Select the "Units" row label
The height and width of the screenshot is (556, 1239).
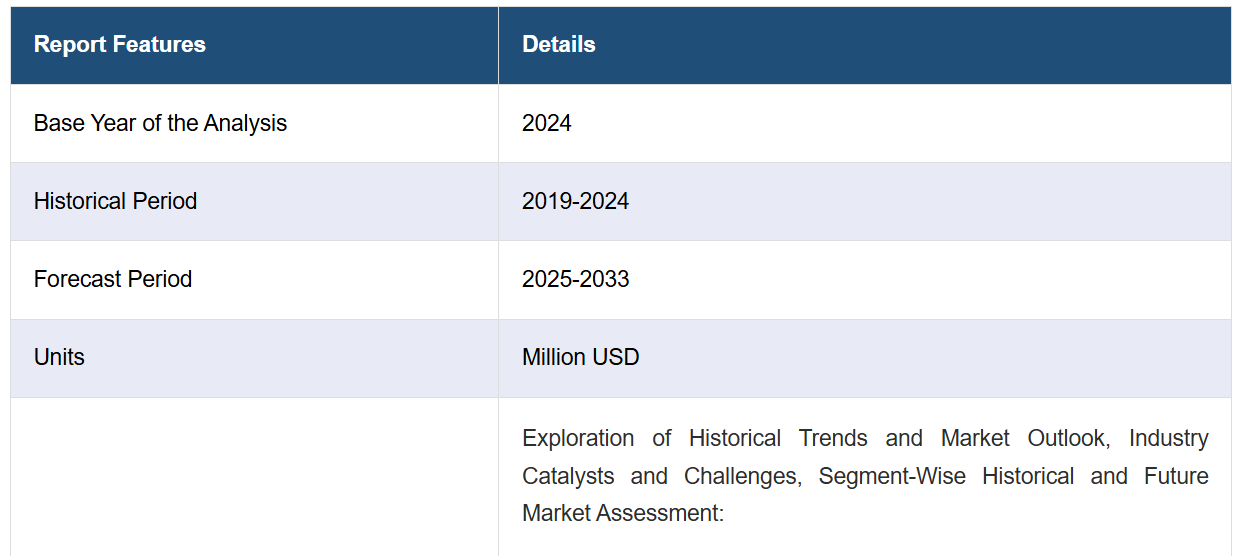(x=59, y=357)
